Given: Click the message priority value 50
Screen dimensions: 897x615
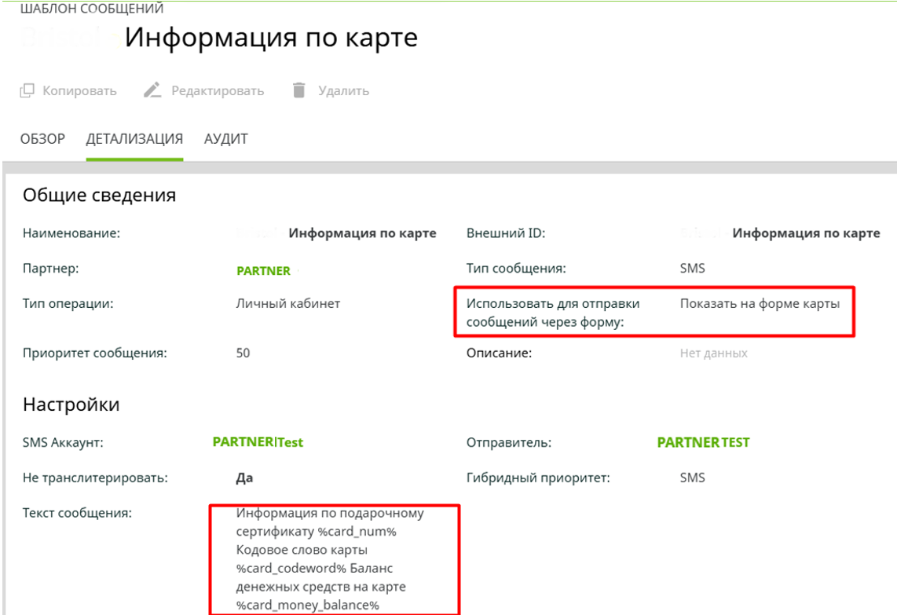Looking at the screenshot, I should coord(243,353).
